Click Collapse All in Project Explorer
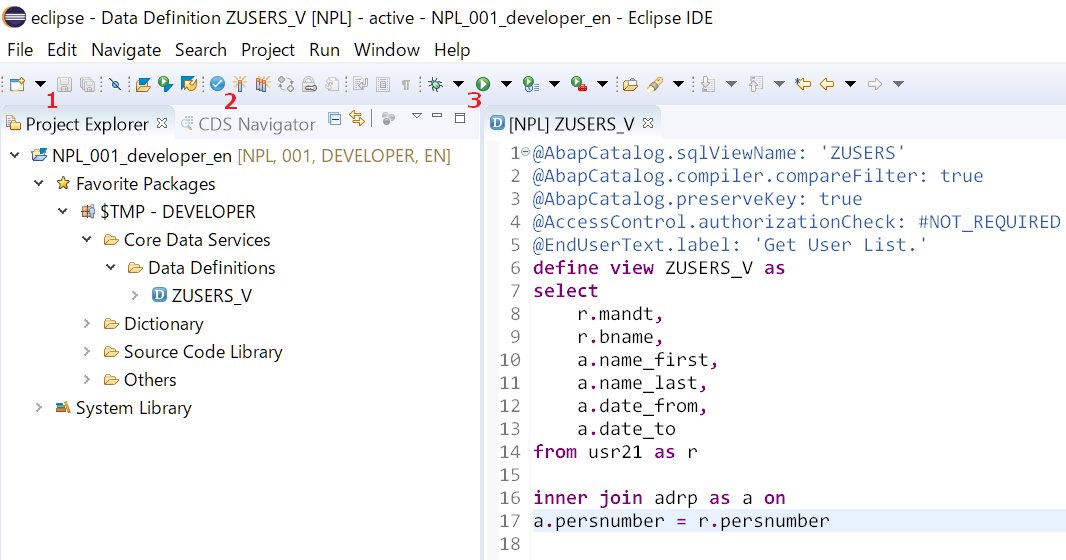 [334, 118]
